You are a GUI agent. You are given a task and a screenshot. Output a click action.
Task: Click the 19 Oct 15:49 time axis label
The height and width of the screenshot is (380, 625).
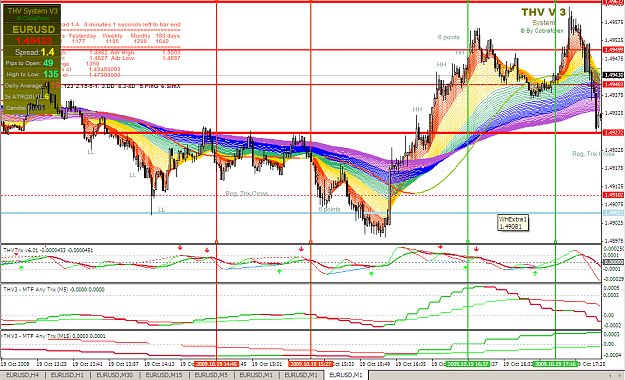pos(375,364)
